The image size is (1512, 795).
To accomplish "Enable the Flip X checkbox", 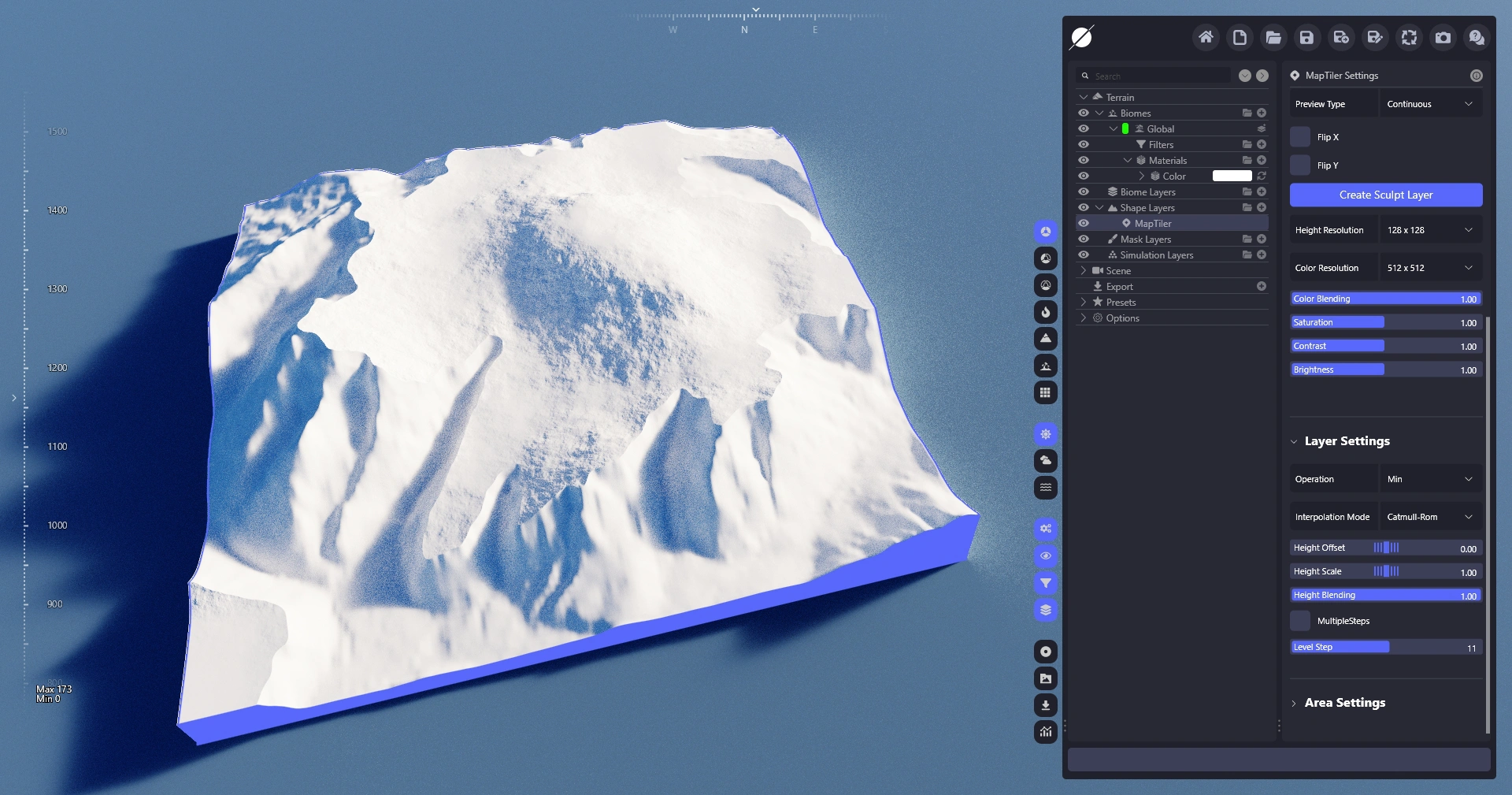I will click(x=1300, y=137).
